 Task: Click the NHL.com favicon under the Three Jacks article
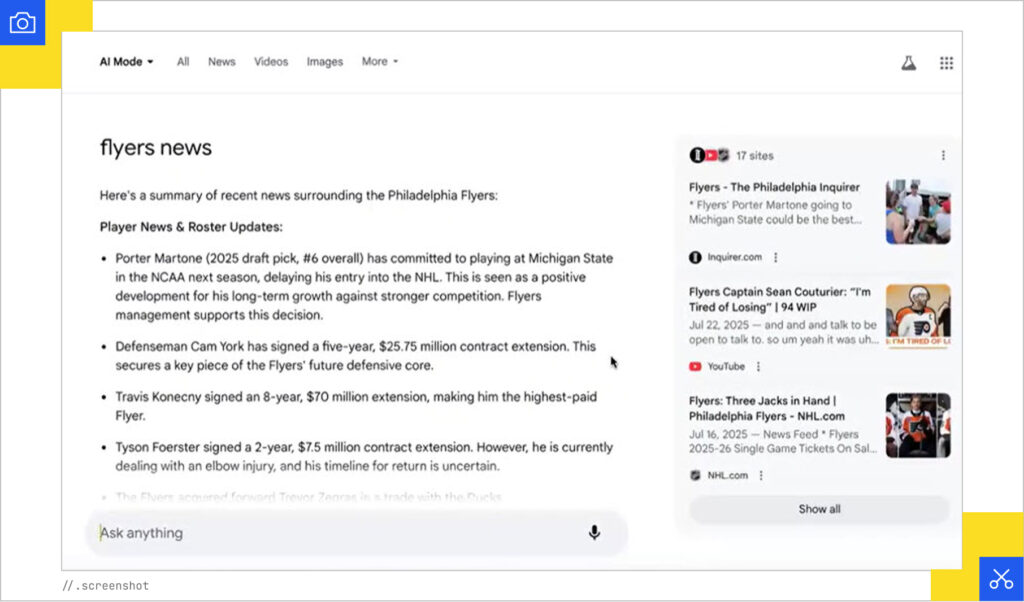point(694,475)
